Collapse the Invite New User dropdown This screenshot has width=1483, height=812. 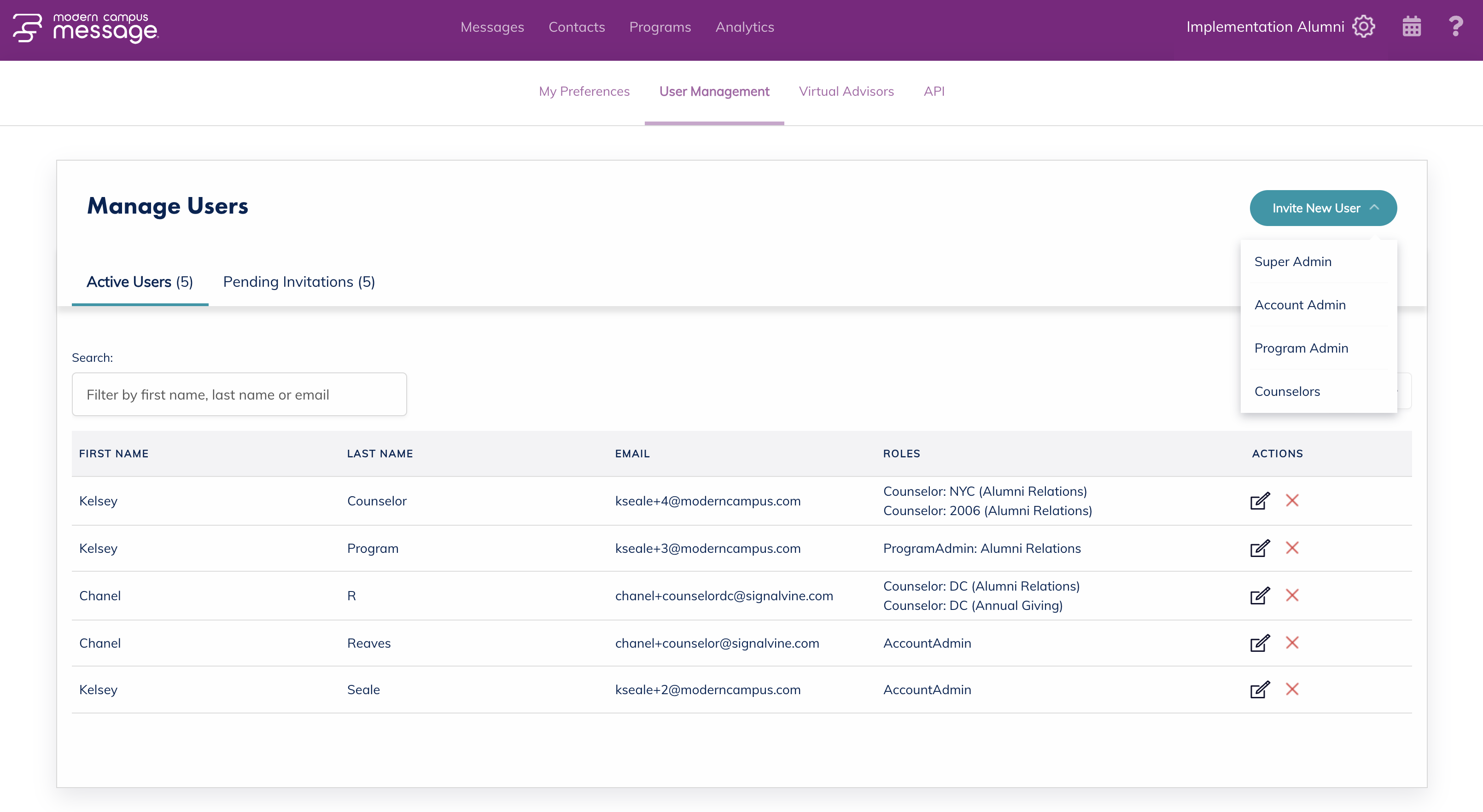tap(1323, 208)
